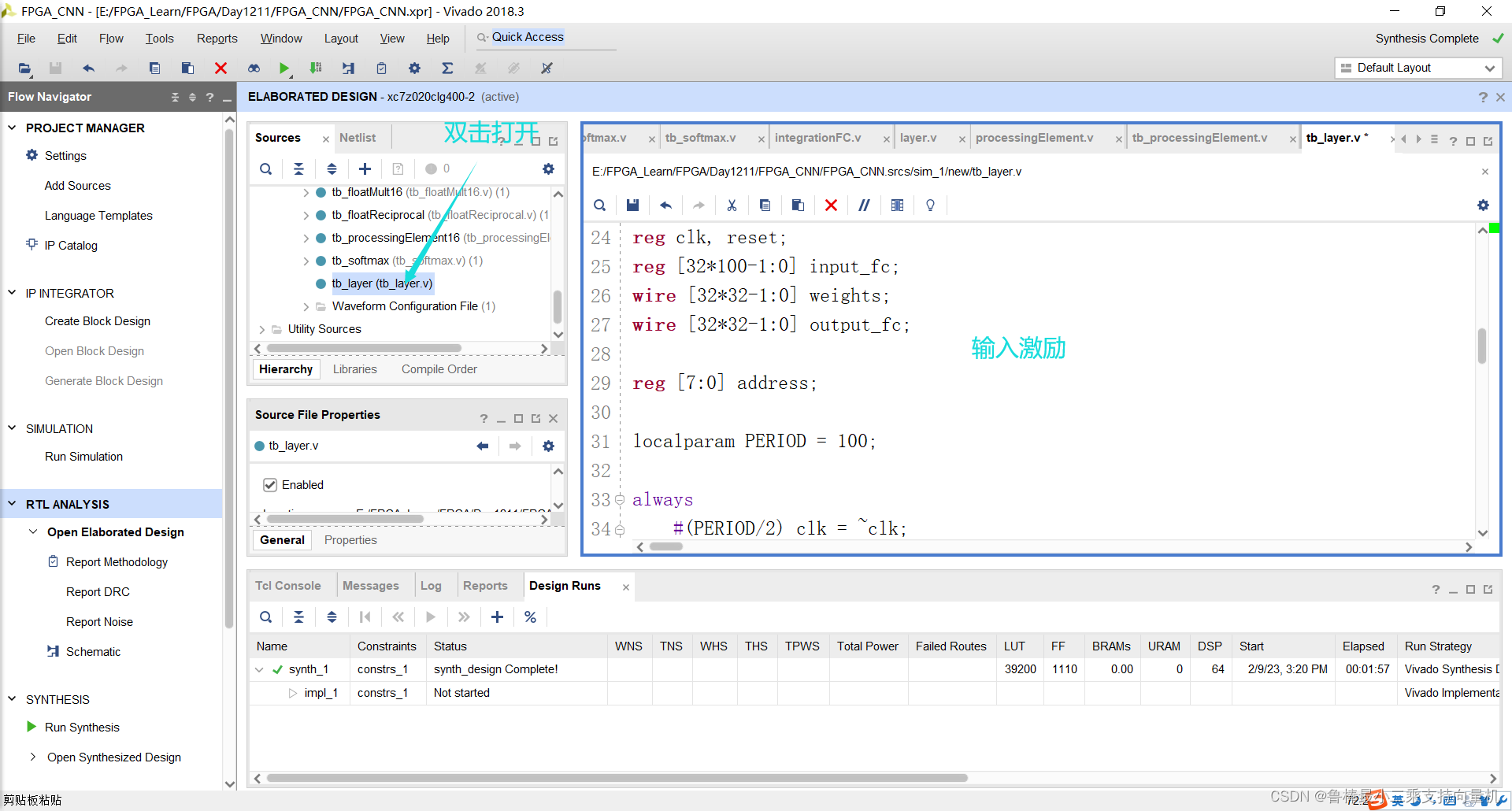Collapse the IP INTEGRATOR section
This screenshot has height=811, width=1512.
tap(12, 293)
